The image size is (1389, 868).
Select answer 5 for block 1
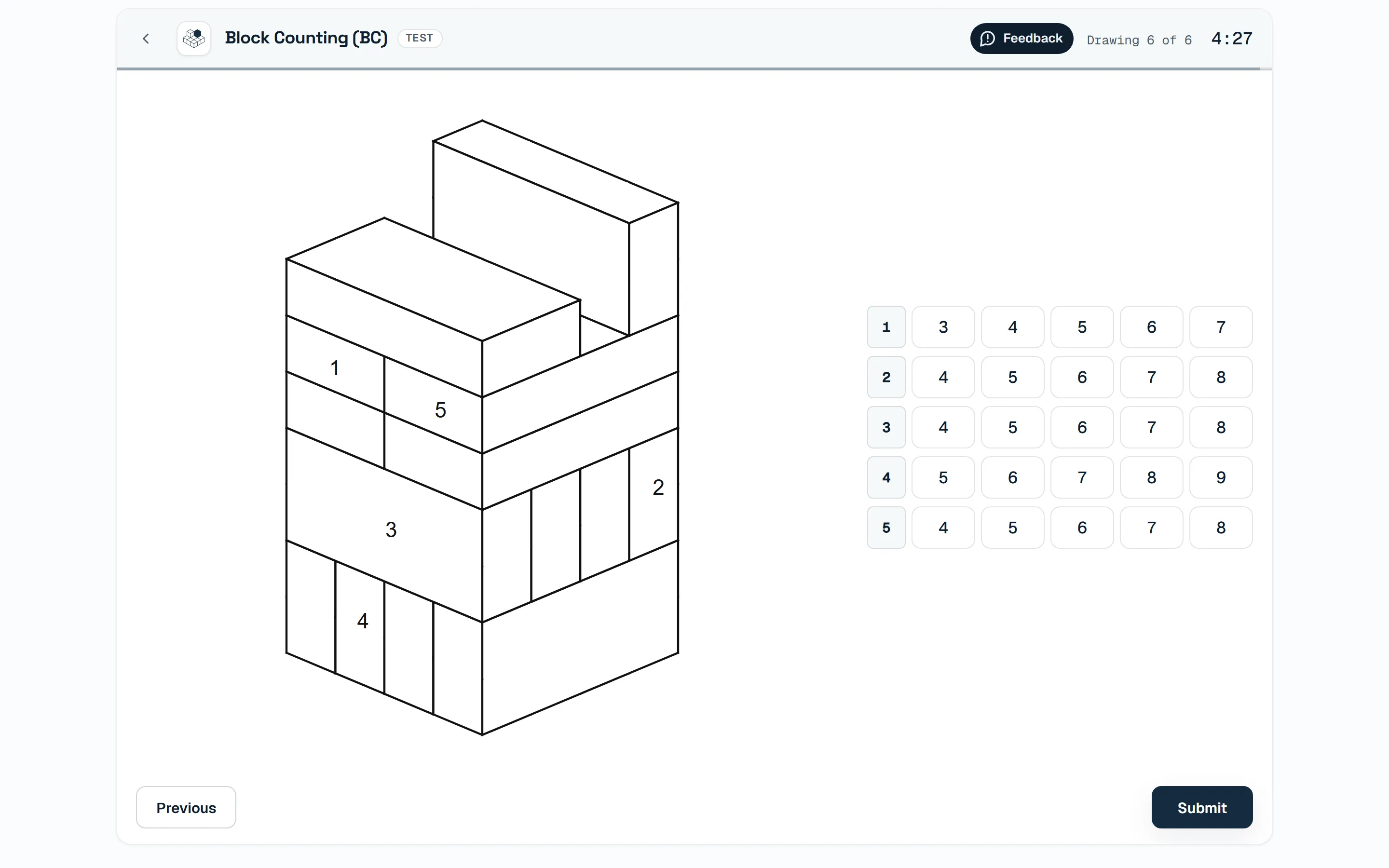point(1082,326)
